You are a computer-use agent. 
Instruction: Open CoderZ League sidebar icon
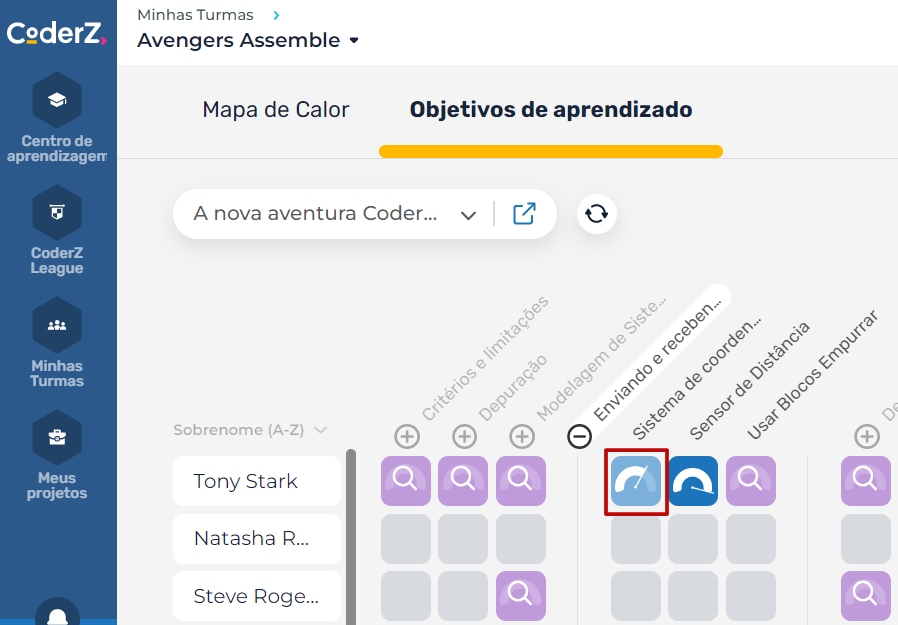click(57, 212)
